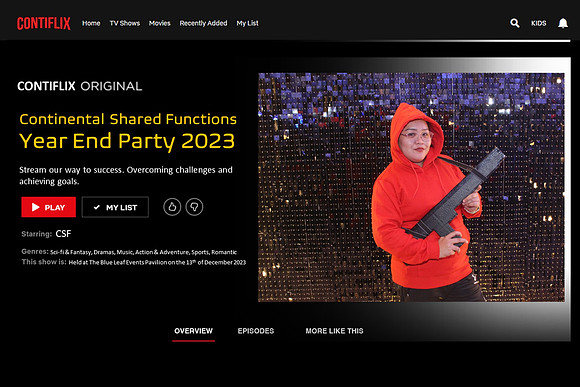
Task: Click the CSF starring name
Action: (x=63, y=234)
